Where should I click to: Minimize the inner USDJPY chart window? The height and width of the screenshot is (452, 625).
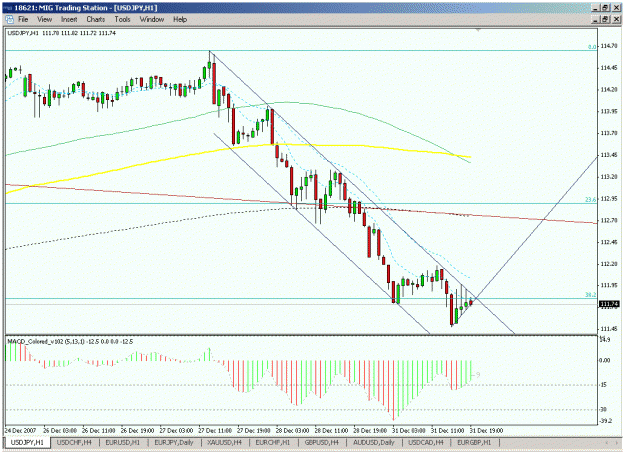[596, 19]
